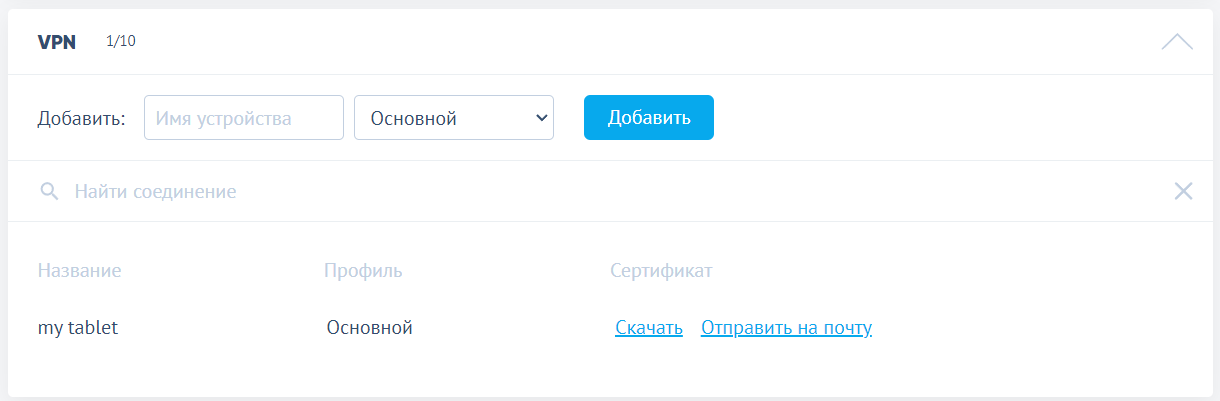Click the VPN section title
Image resolution: width=1220 pixels, height=401 pixels.
pyautogui.click(x=57, y=42)
